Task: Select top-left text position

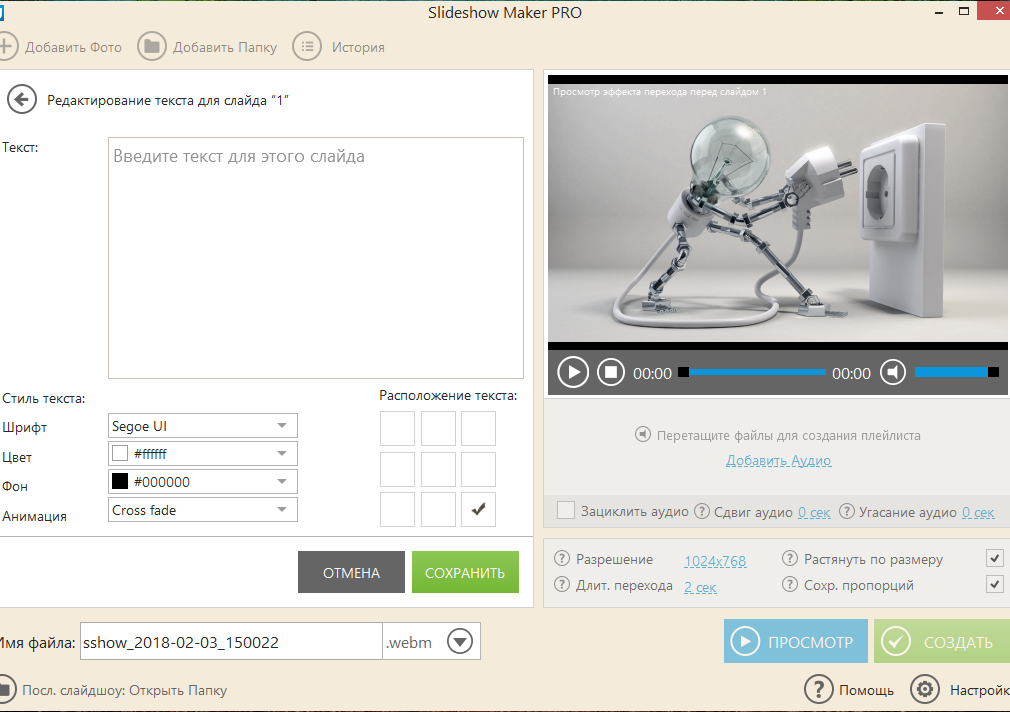Action: coord(397,428)
